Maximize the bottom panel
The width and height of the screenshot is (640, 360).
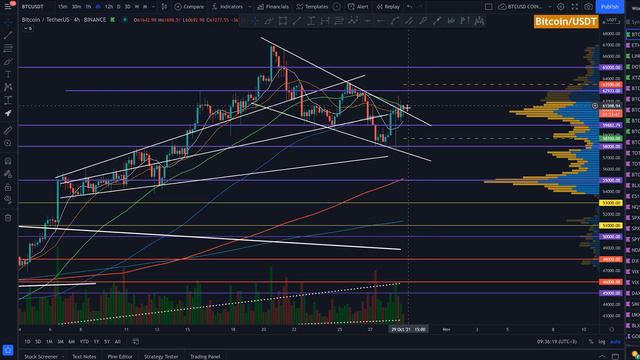coord(615,356)
